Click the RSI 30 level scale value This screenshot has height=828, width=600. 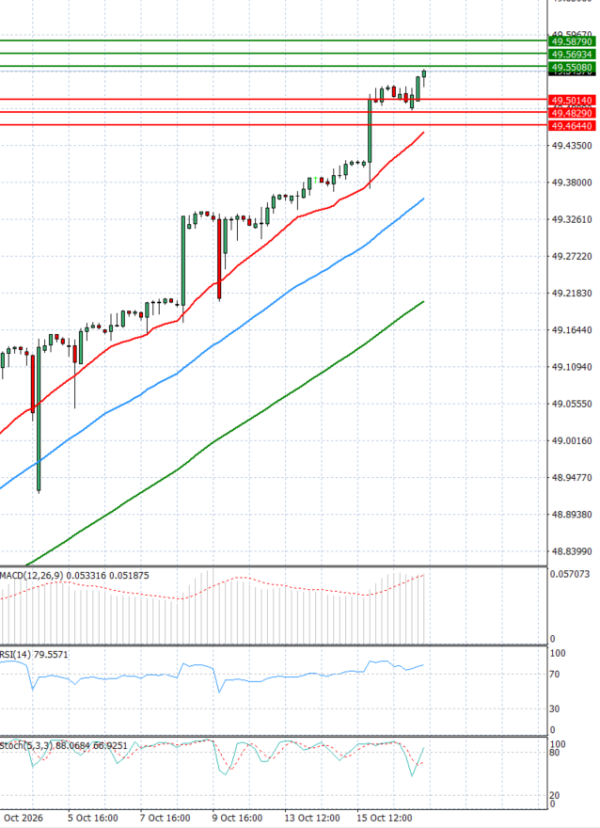pos(555,709)
